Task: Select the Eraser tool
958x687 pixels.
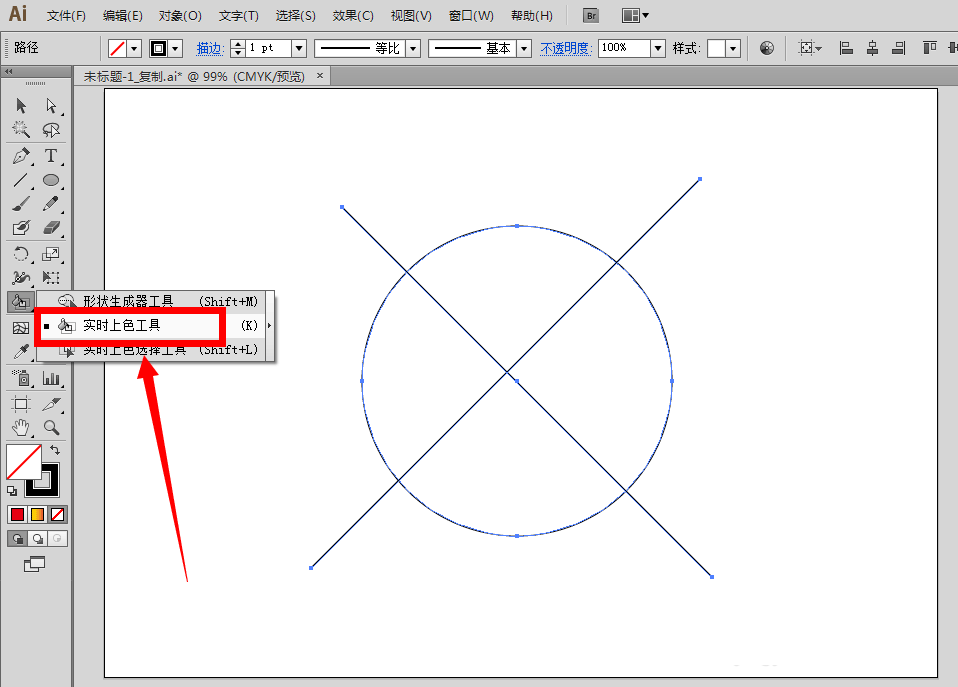Action: (51, 228)
